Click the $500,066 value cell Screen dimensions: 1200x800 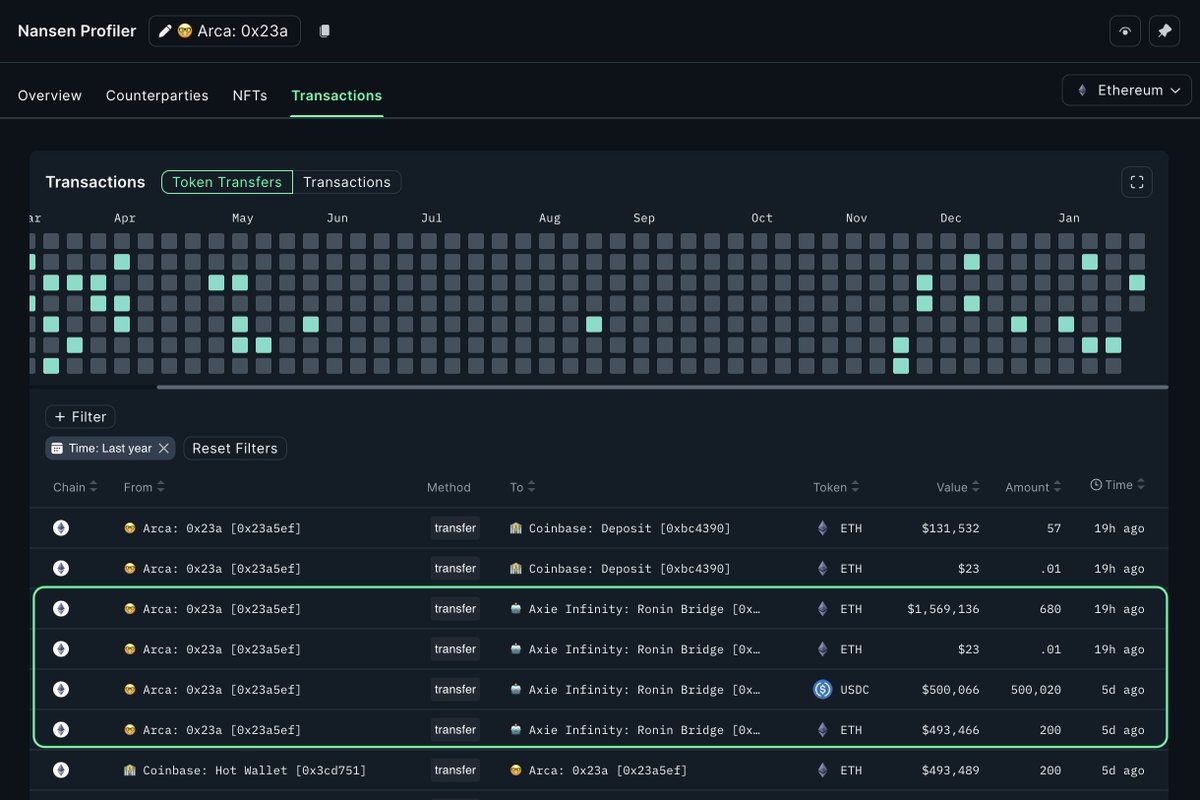coord(951,689)
